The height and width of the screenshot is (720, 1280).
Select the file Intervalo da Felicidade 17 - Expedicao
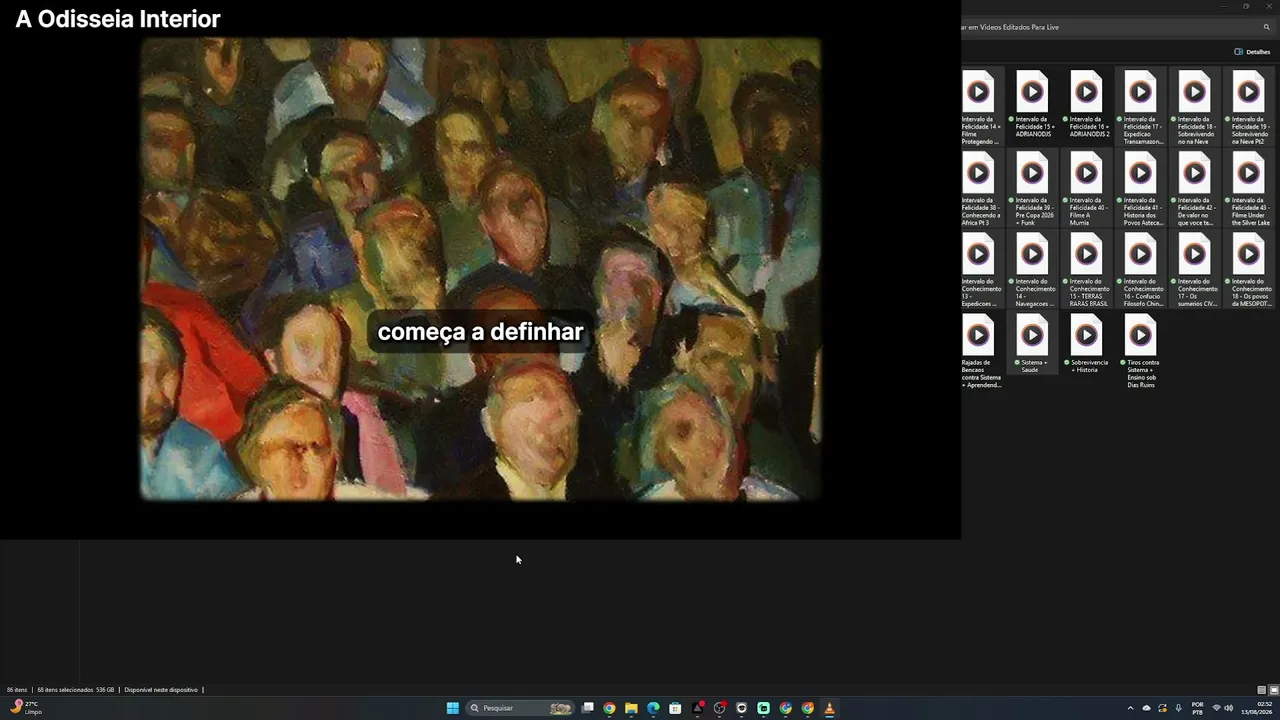pos(1141,108)
